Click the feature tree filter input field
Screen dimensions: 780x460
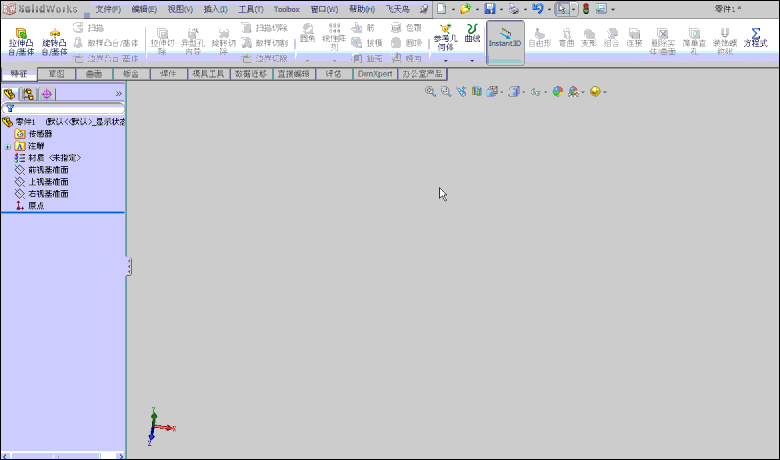[63, 108]
